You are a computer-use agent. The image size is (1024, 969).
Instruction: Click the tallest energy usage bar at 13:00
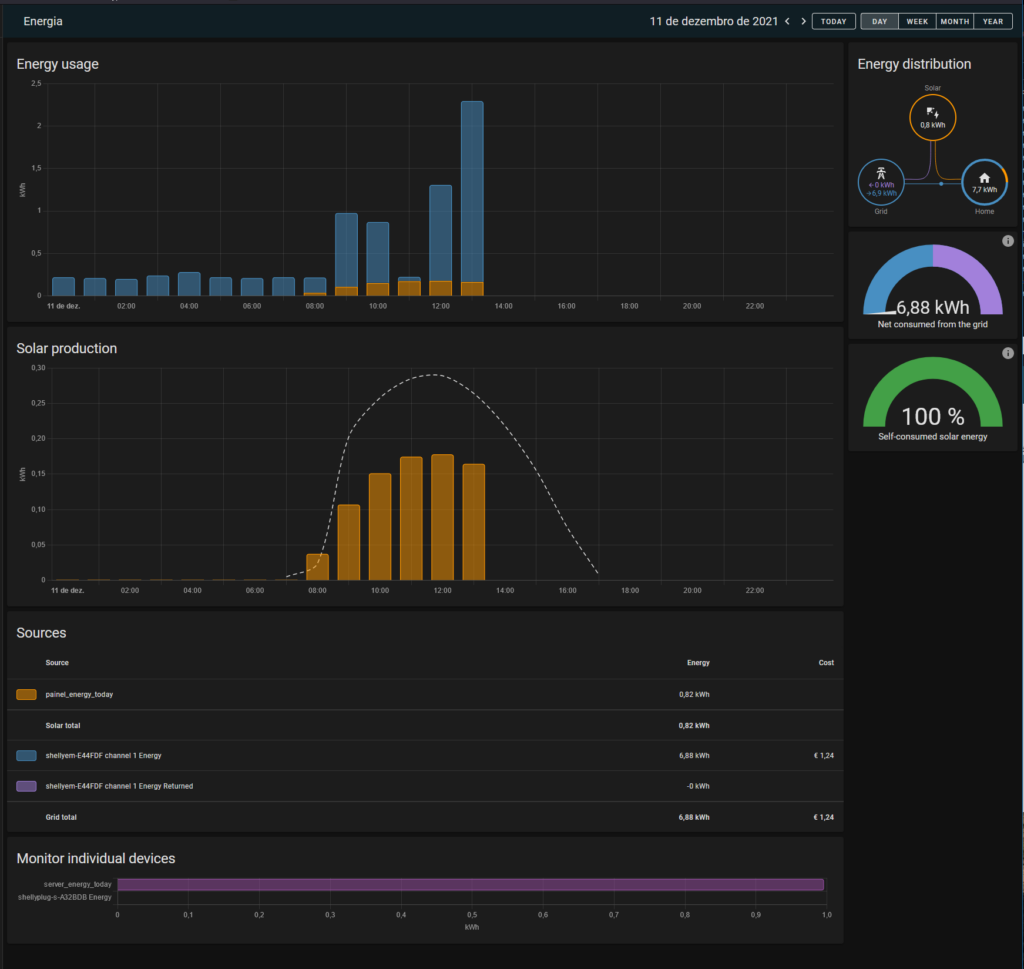coord(472,190)
